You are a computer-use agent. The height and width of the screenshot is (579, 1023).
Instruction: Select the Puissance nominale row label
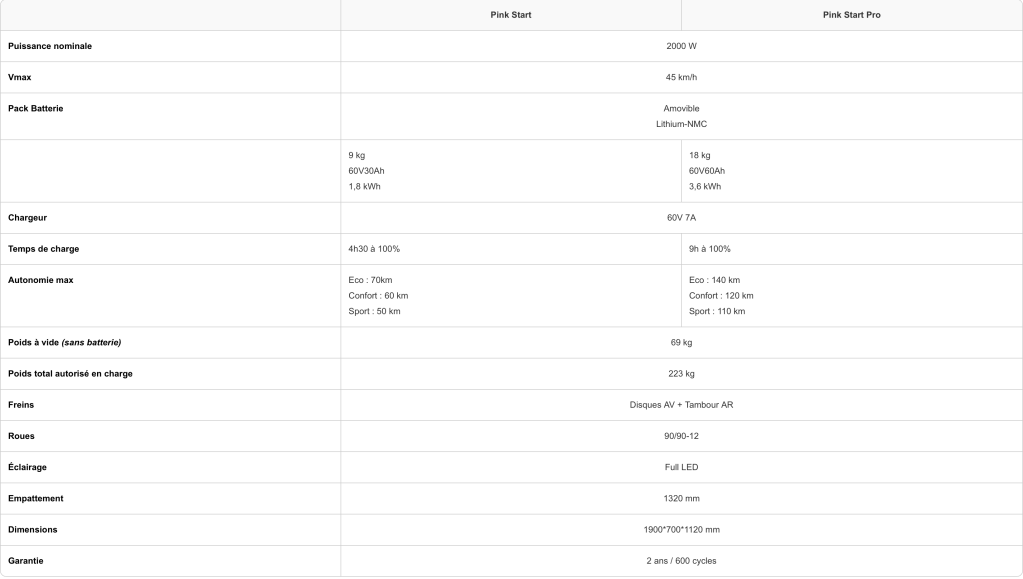click(49, 46)
